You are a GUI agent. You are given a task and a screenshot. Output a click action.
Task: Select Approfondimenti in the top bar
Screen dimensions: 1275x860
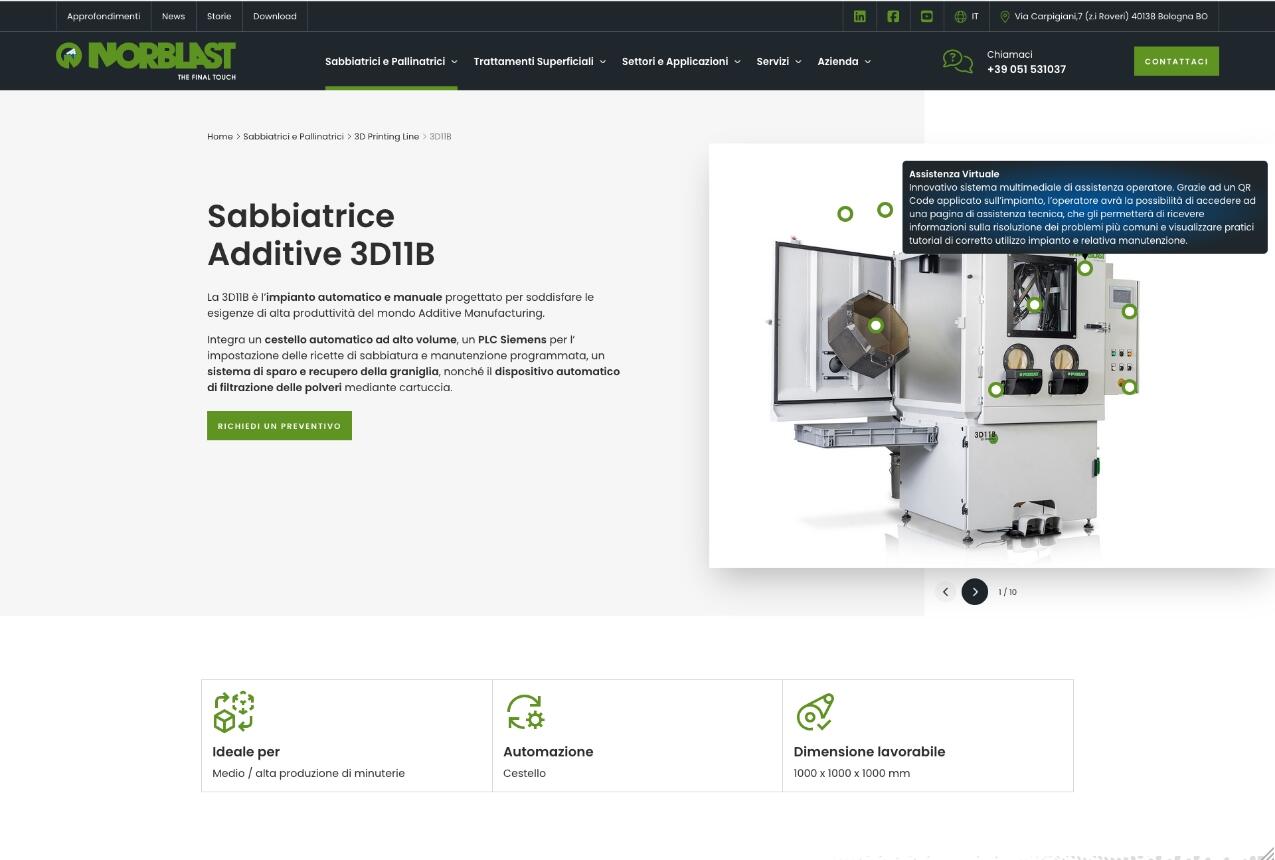point(103,16)
